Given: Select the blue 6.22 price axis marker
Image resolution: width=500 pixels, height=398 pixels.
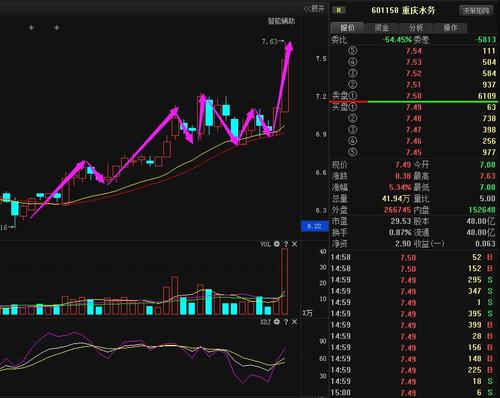Looking at the screenshot, I should coord(314,226).
